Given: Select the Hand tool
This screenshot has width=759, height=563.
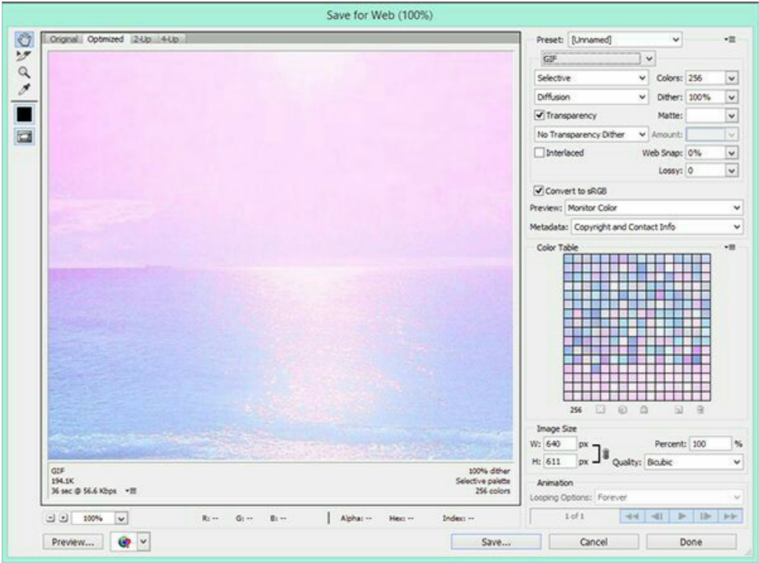Looking at the screenshot, I should pos(24,40).
